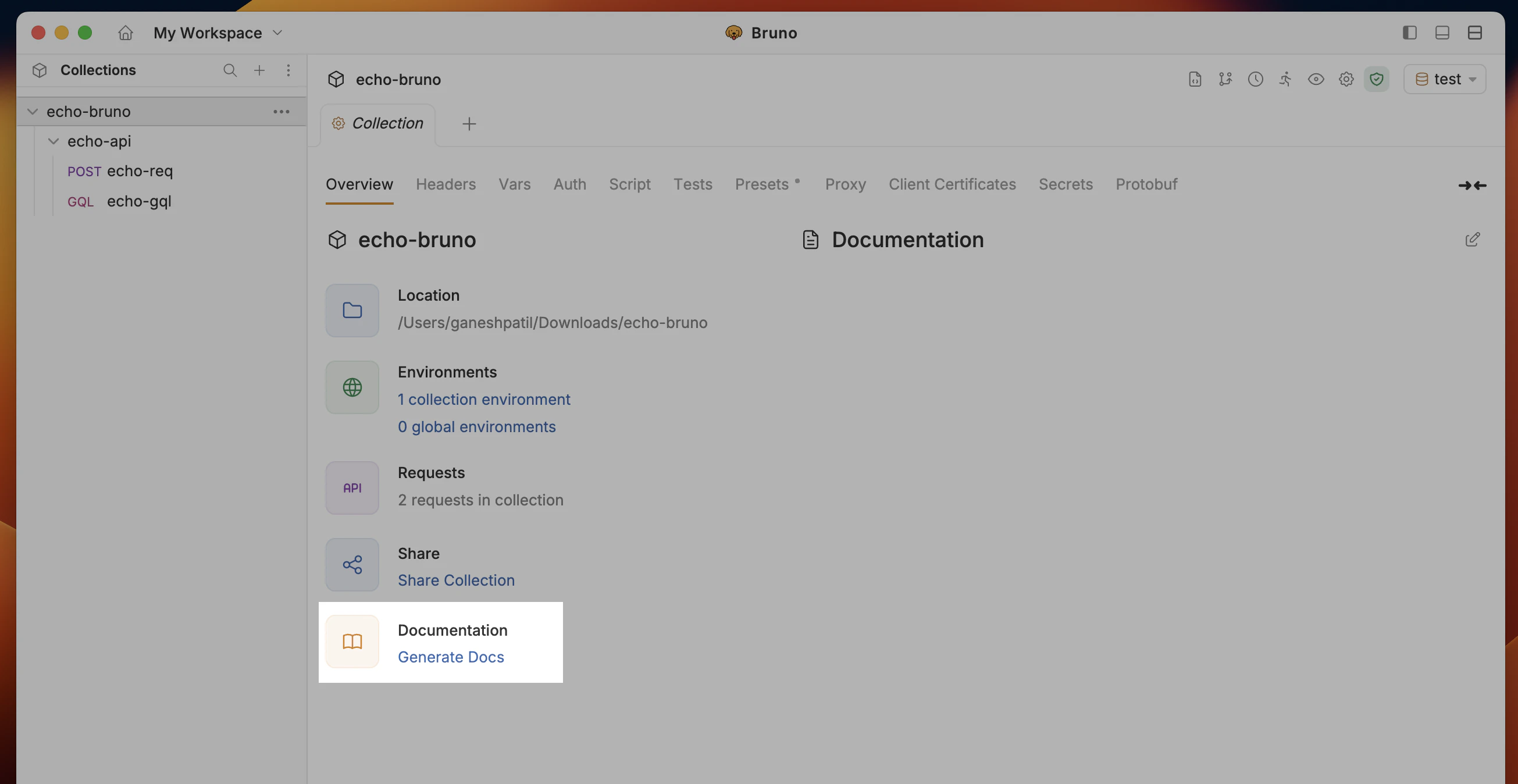
Task: Open the test environment selector
Action: click(x=1445, y=79)
